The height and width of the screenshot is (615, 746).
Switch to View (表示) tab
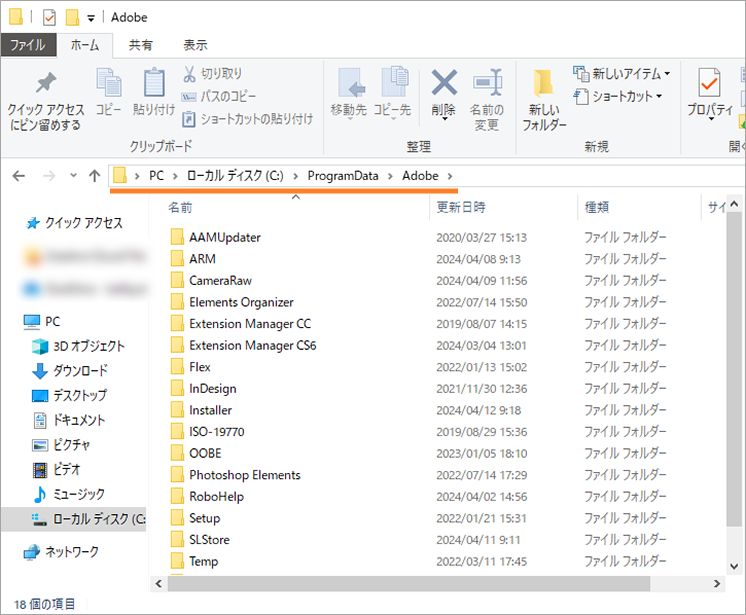click(195, 45)
